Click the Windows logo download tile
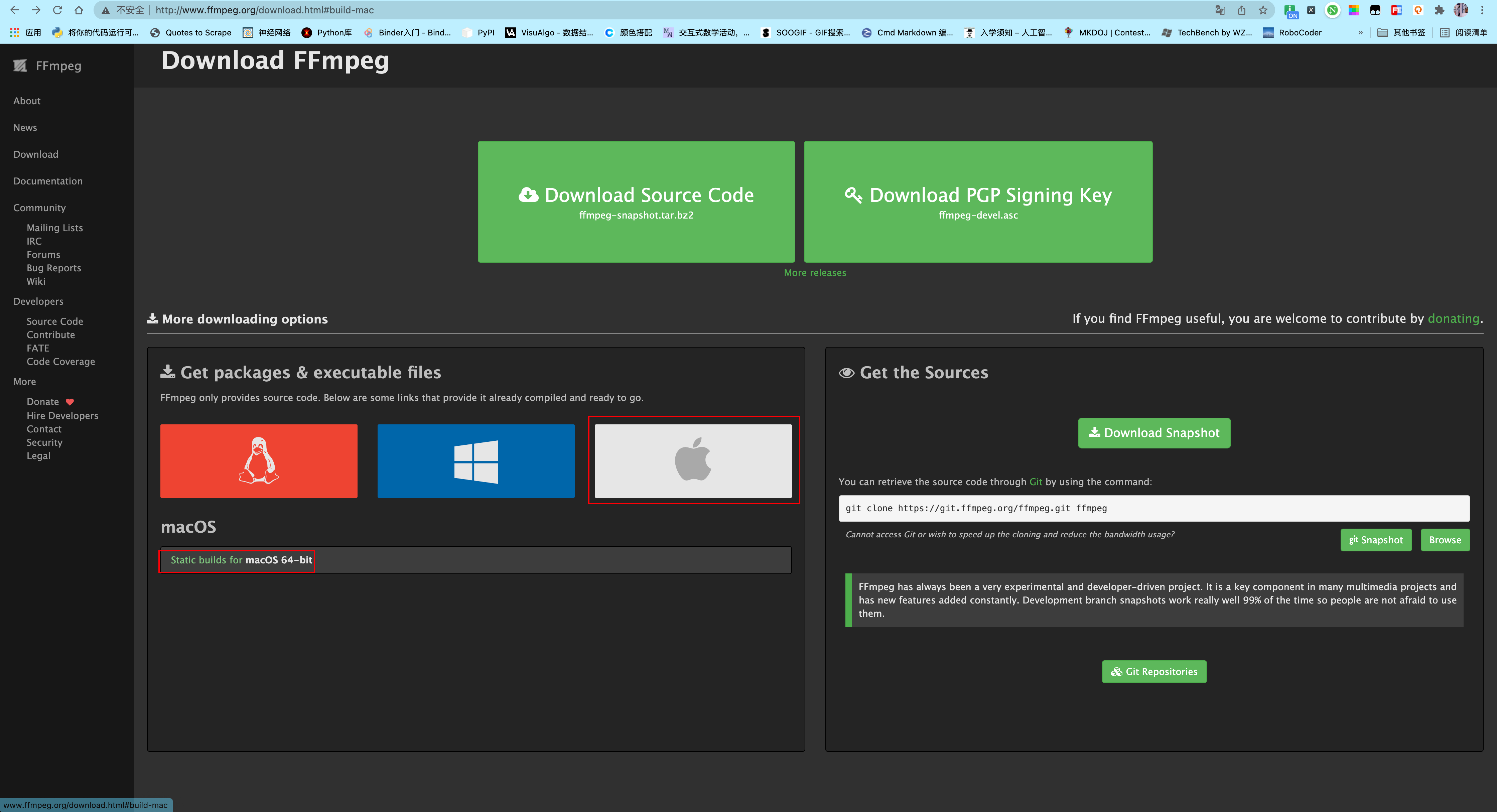Viewport: 1497px width, 812px height. 476,460
